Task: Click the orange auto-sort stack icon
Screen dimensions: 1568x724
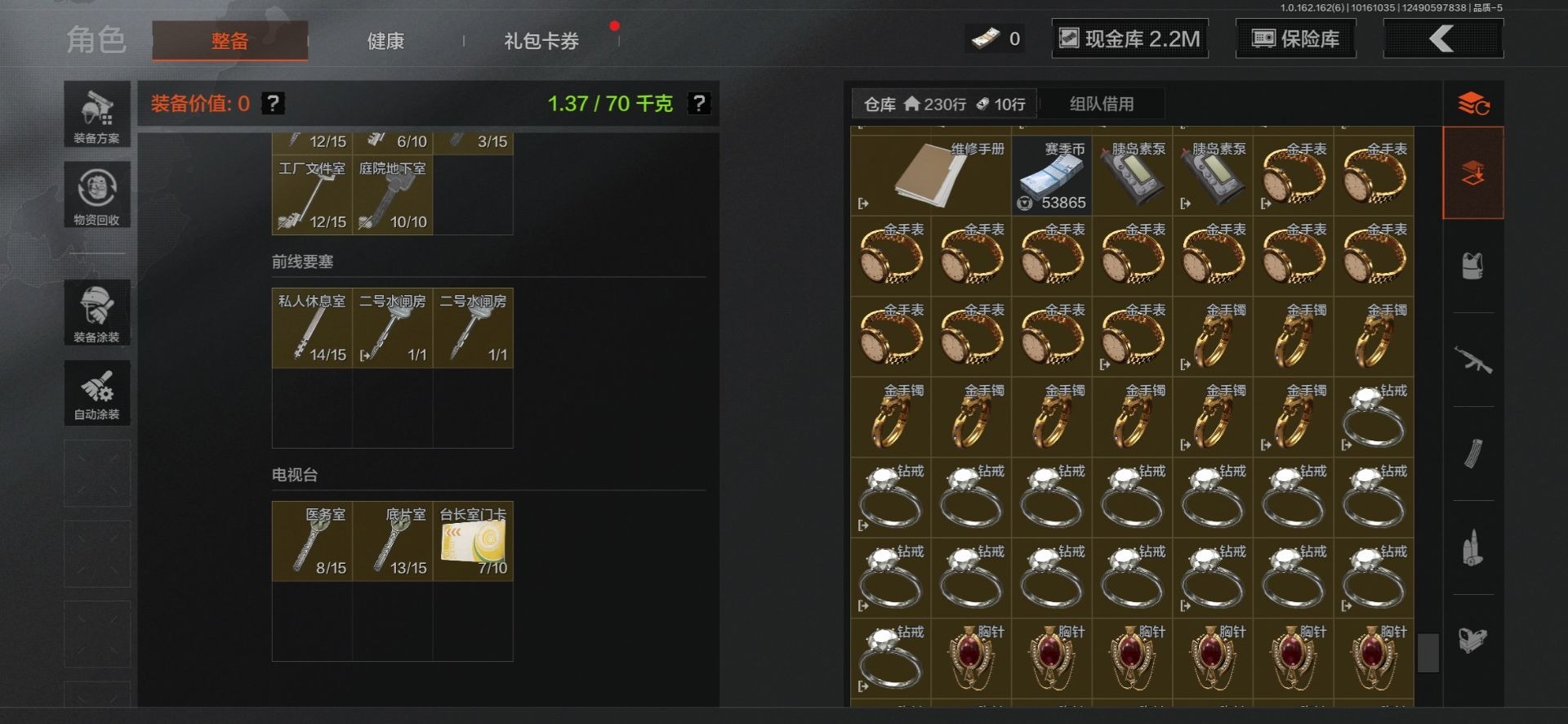Action: tap(1473, 105)
